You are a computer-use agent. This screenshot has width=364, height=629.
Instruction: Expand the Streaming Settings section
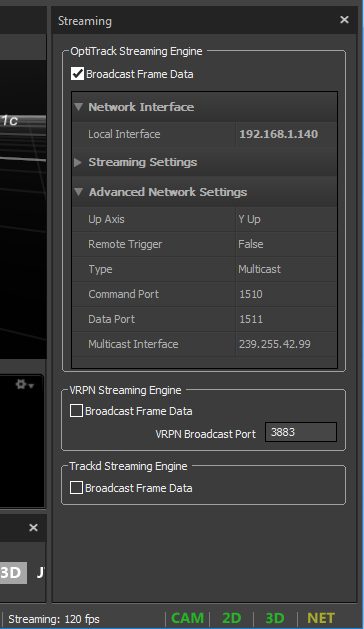pos(78,162)
